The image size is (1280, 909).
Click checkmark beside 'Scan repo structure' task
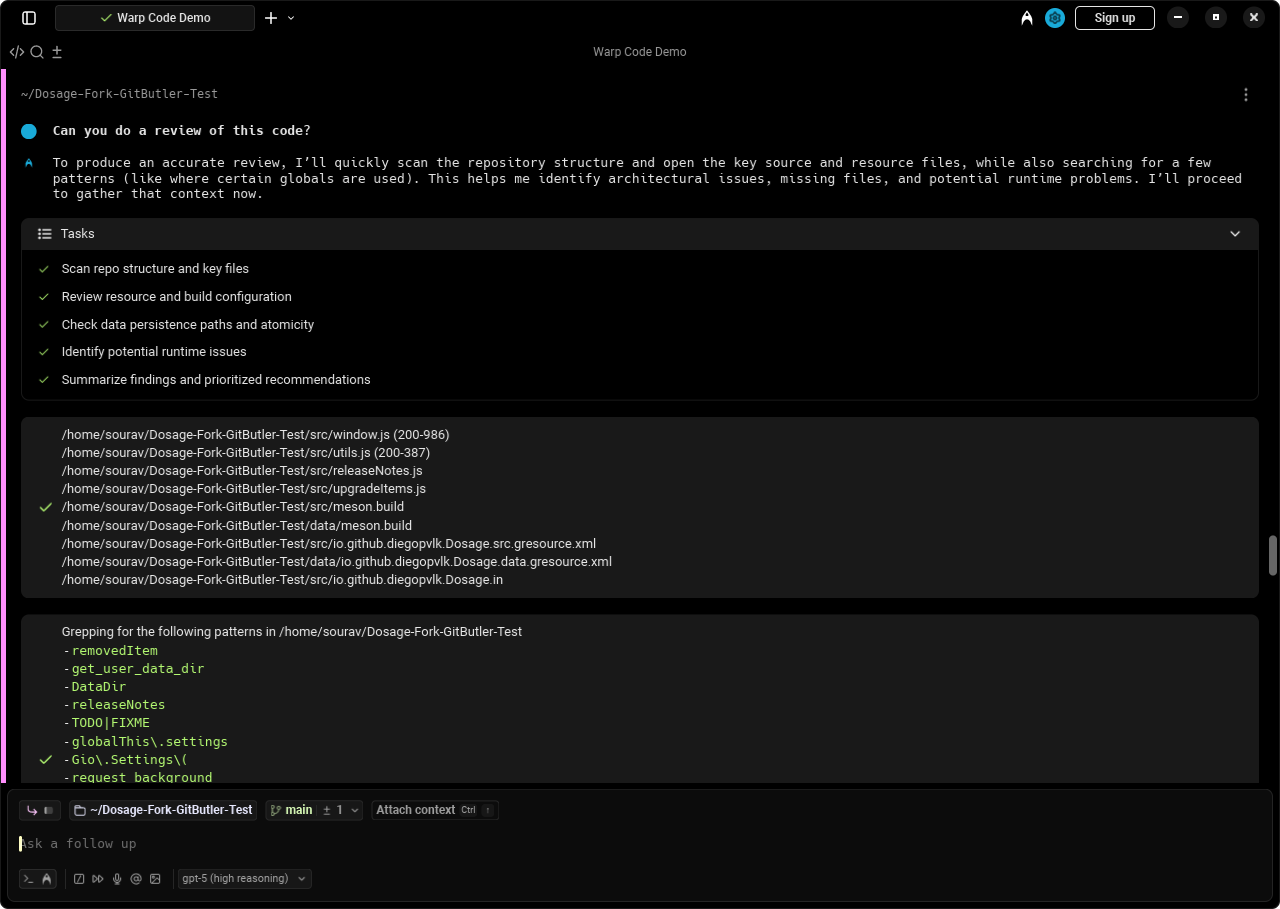click(44, 269)
